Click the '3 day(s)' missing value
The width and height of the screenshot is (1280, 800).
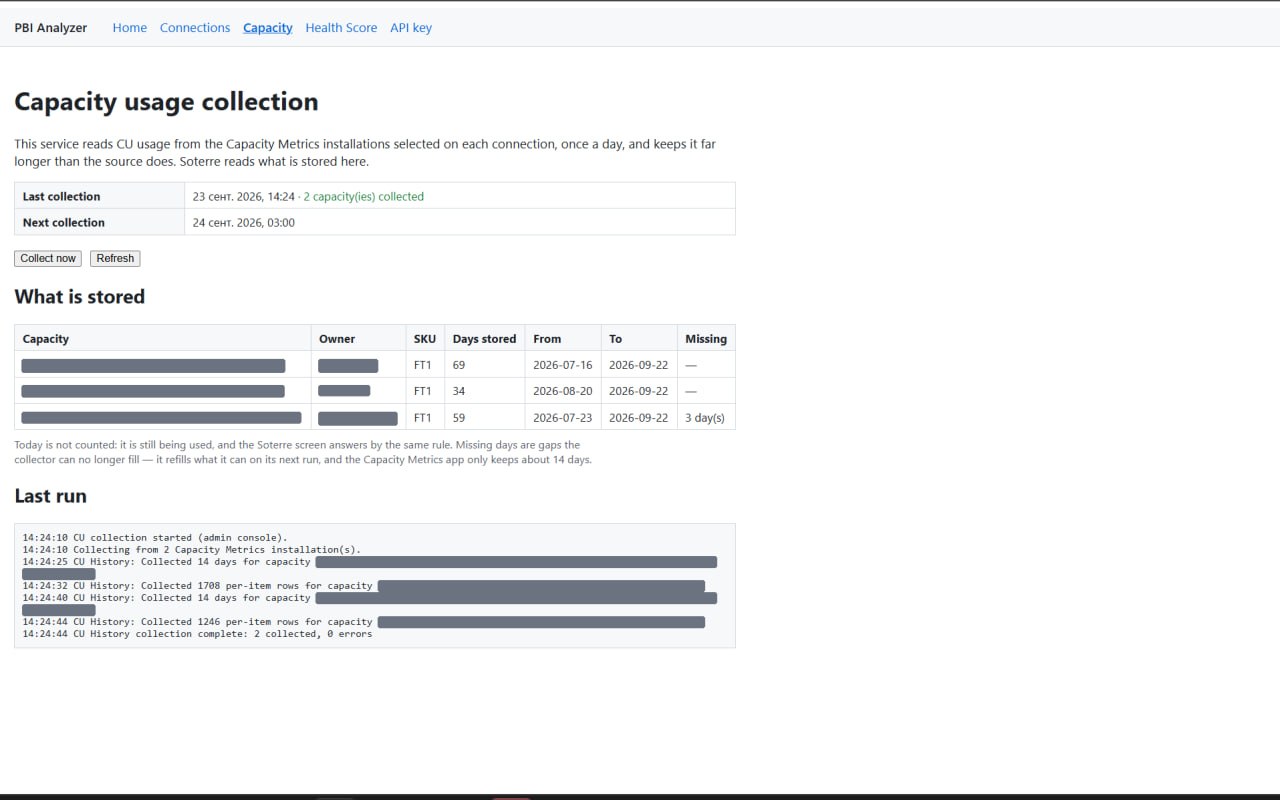coord(705,418)
